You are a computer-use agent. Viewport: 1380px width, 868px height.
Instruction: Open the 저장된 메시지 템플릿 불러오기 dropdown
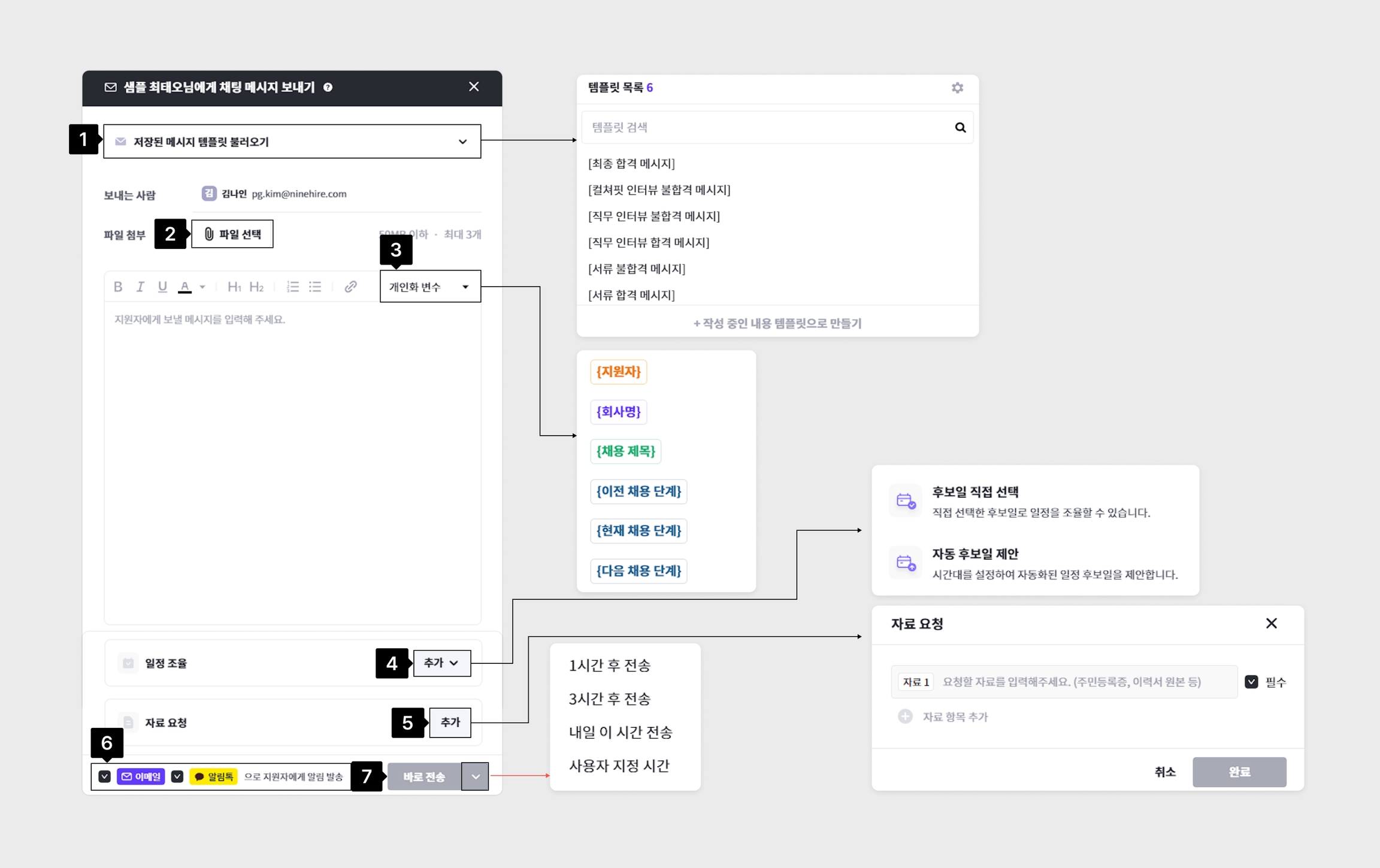pos(292,142)
